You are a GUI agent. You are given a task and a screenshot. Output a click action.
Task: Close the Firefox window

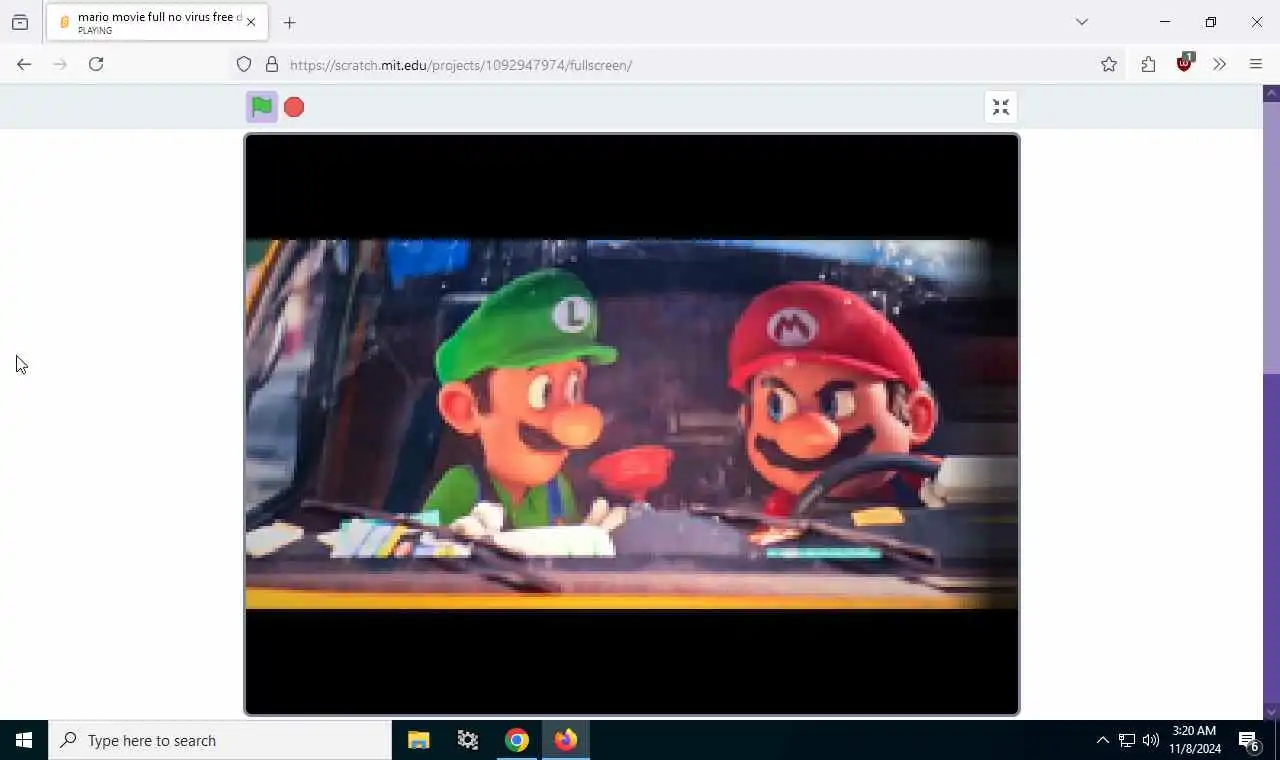[1257, 22]
